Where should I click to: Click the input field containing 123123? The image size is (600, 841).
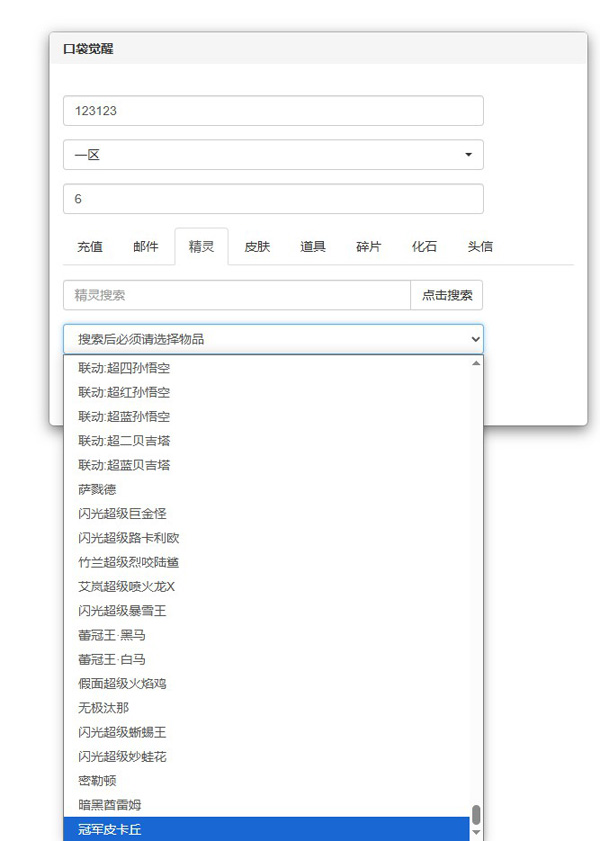pos(273,110)
